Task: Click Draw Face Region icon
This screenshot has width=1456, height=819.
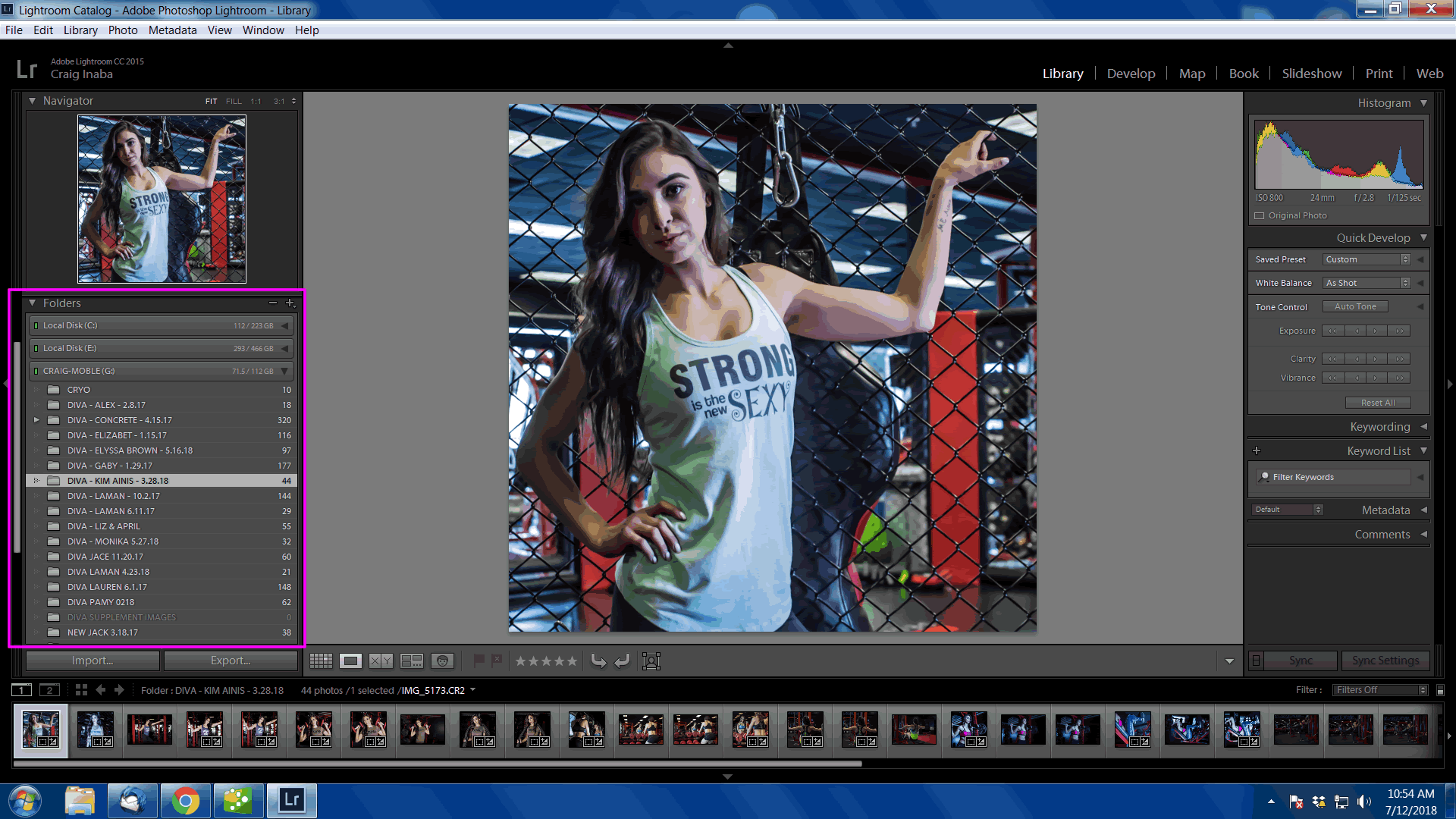Action: click(651, 661)
